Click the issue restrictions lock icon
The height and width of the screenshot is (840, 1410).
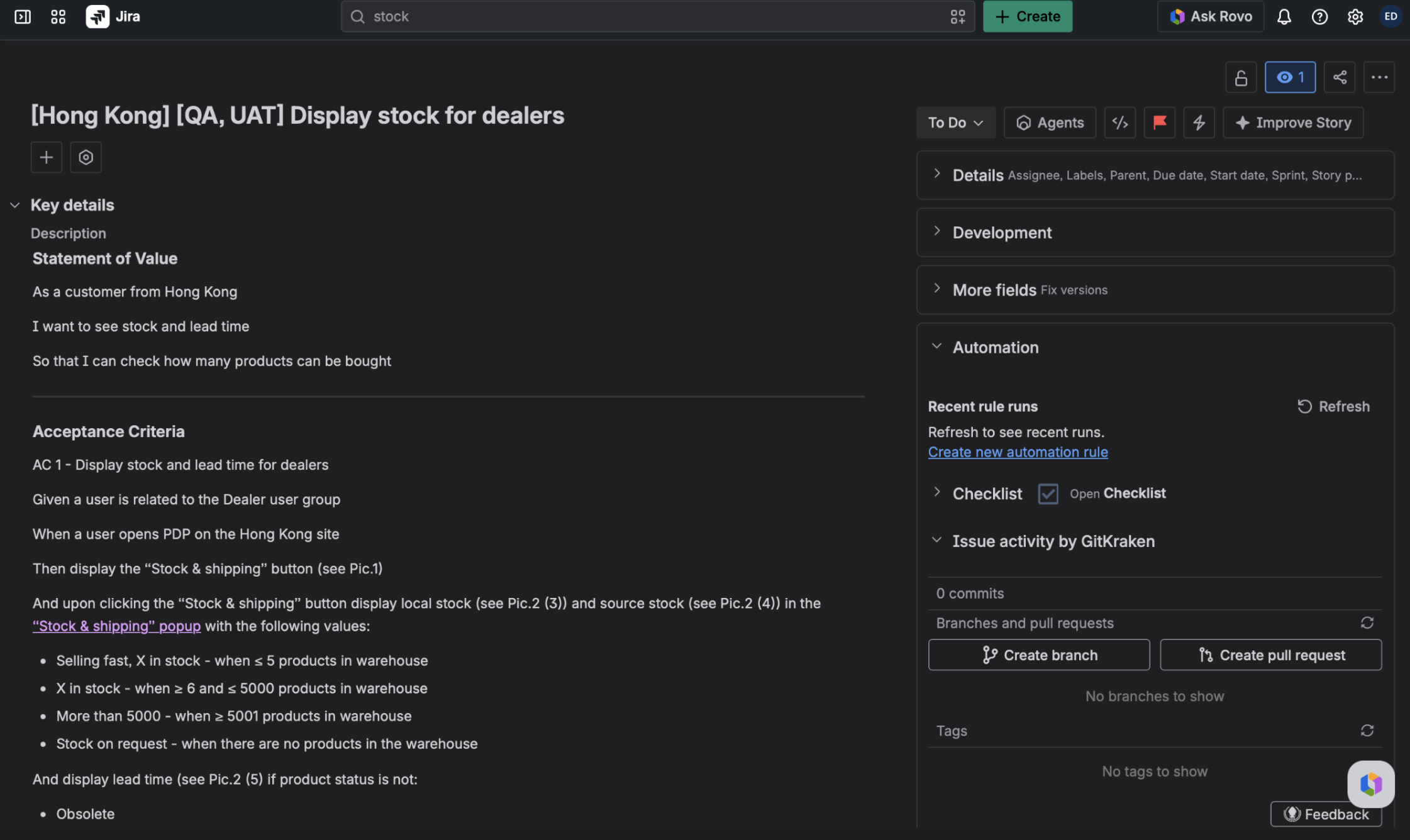pyautogui.click(x=1241, y=77)
